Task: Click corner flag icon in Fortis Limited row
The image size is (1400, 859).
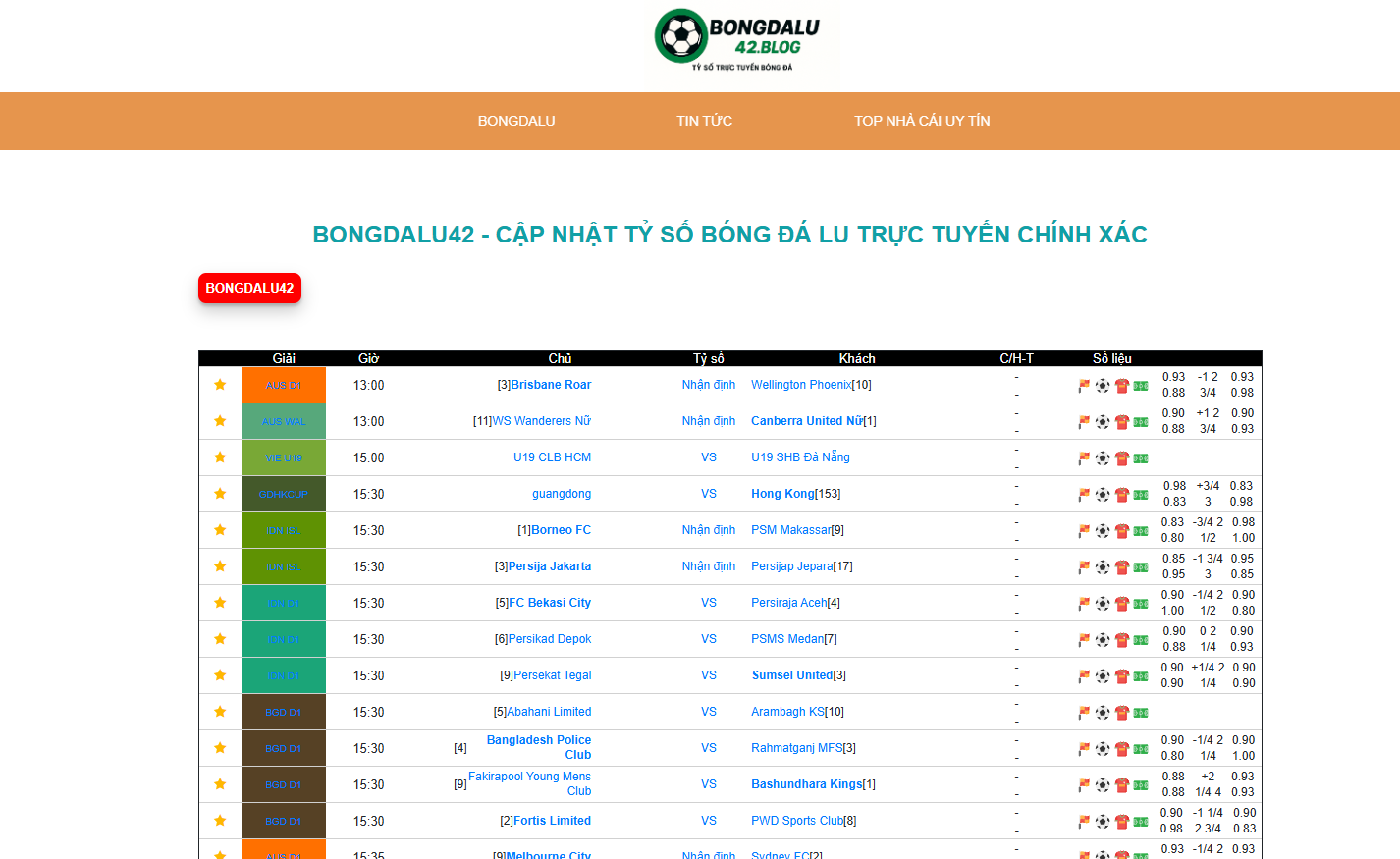Action: click(x=1084, y=822)
